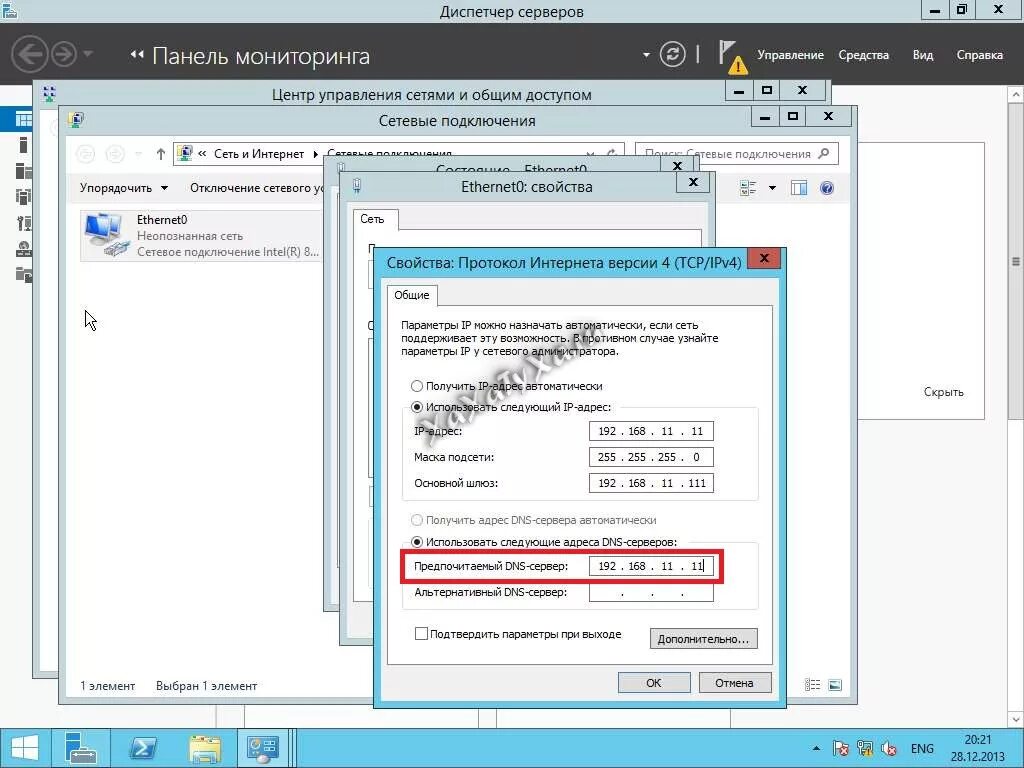Select Use the following IP address
Viewport: 1024px width, 768px height.
click(417, 407)
